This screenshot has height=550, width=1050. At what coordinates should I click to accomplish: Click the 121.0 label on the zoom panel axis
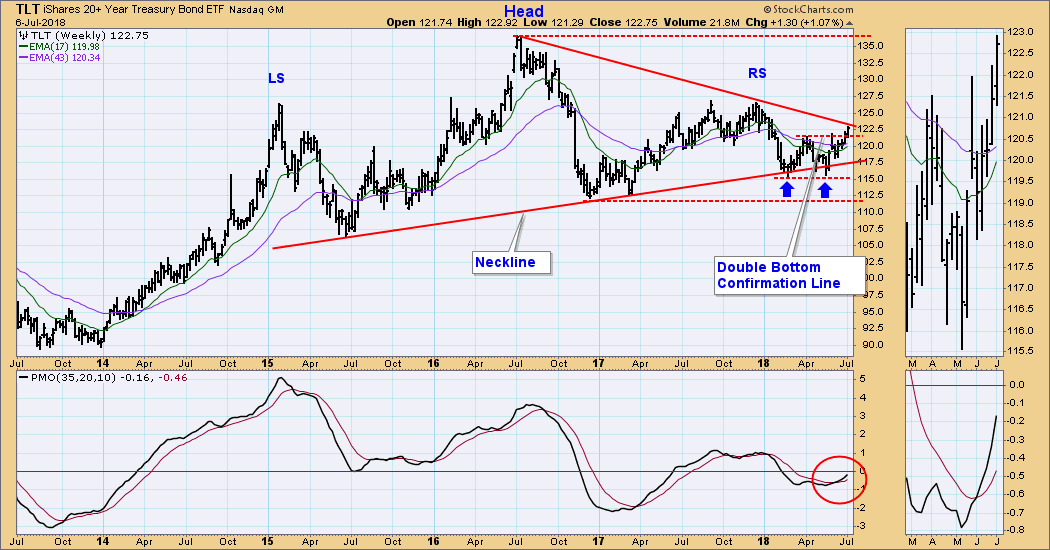[1021, 117]
